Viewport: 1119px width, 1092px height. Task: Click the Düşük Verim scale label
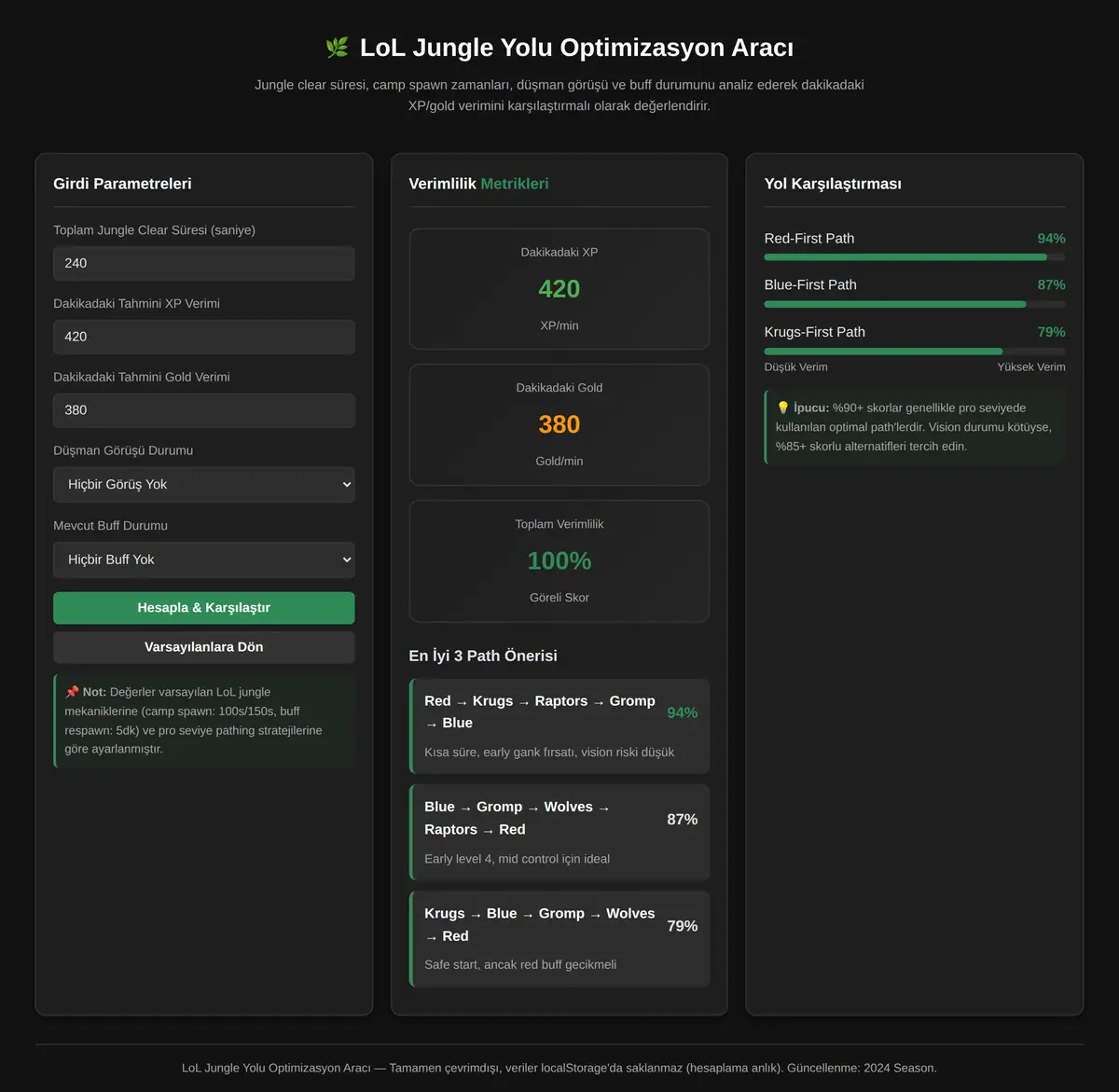click(795, 367)
